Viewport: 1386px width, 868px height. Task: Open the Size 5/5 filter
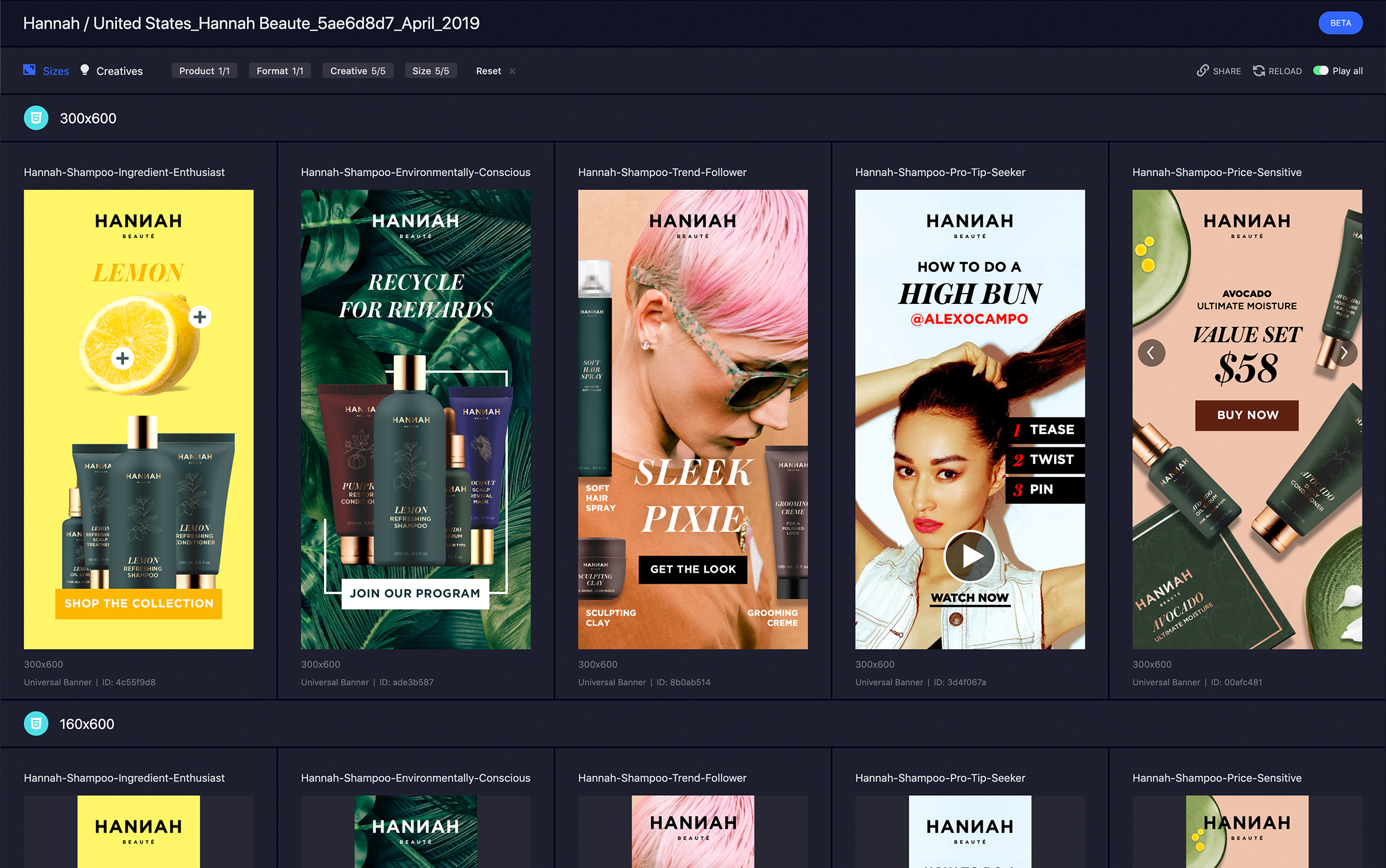(x=430, y=71)
